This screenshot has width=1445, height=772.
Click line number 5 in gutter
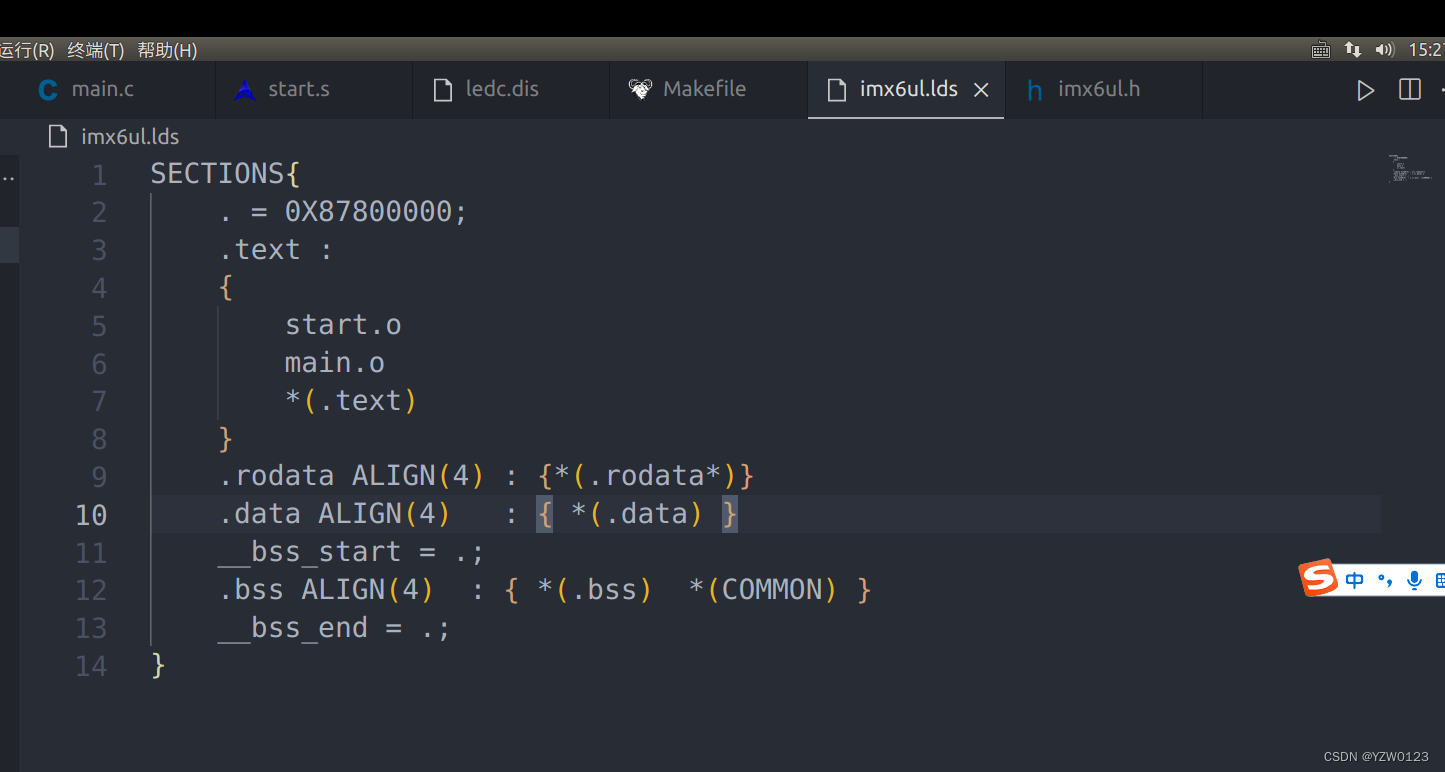(x=99, y=327)
